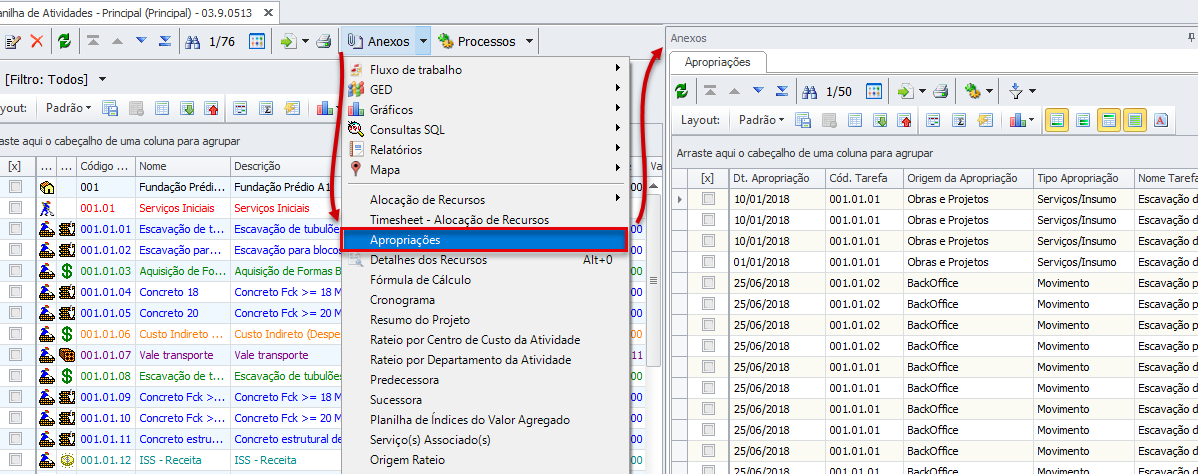The image size is (1198, 474).
Task: Expand the Consultas SQL submenu
Action: [x=487, y=130]
